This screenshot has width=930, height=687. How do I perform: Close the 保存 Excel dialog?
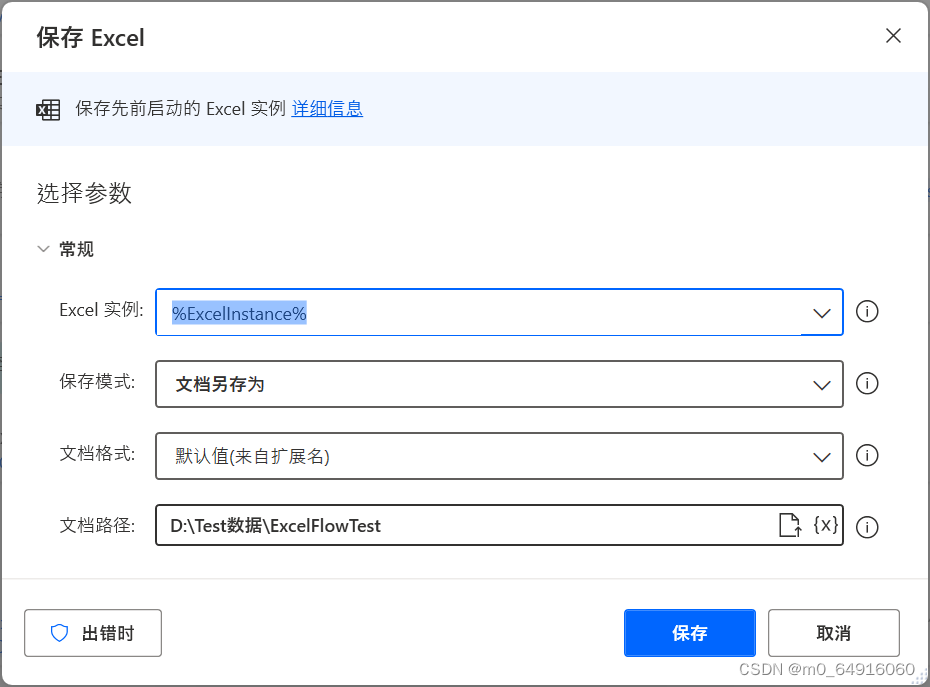[x=893, y=35]
